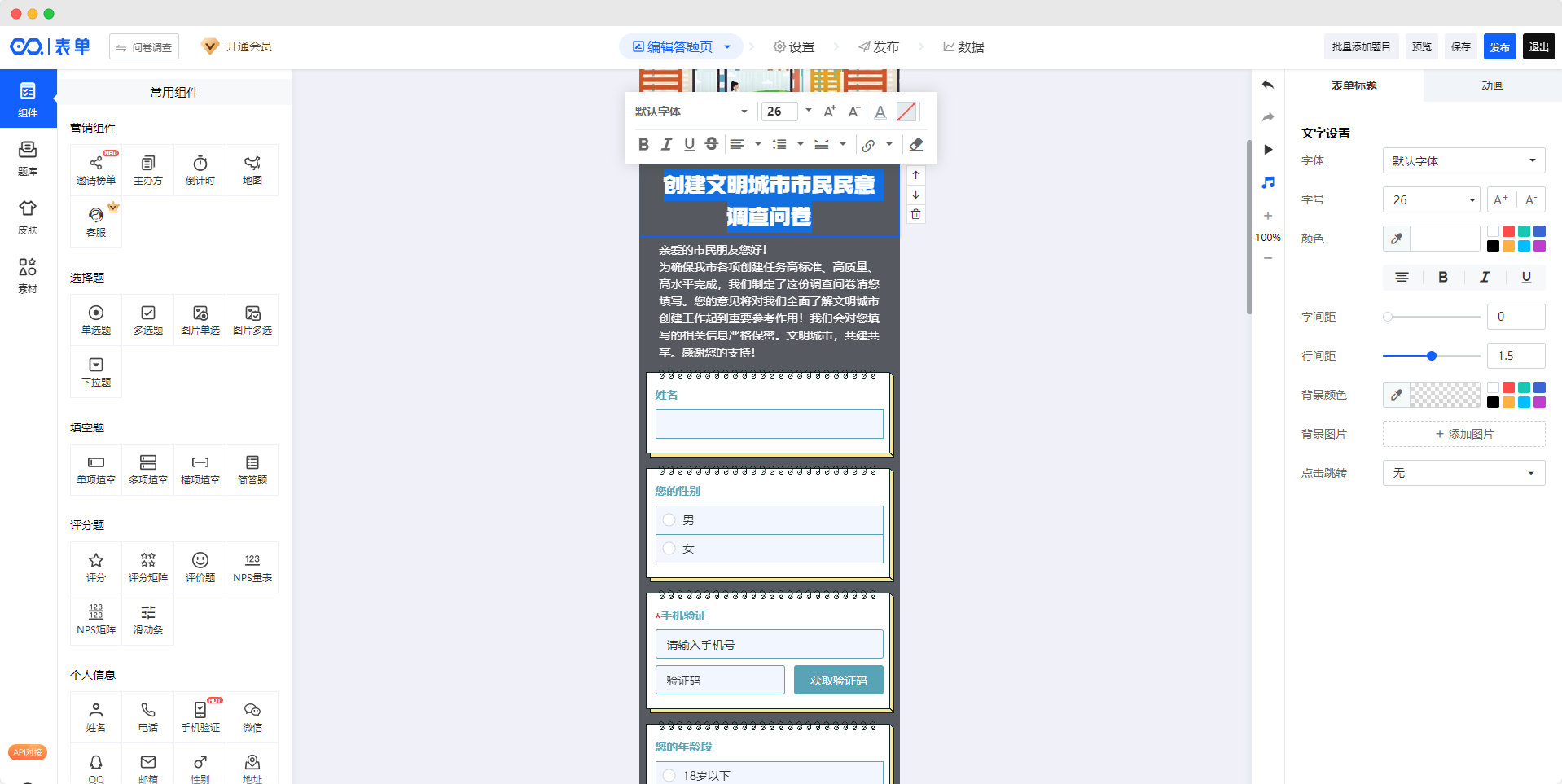Select the 女 radio option
The image size is (1562, 784).
(x=669, y=549)
